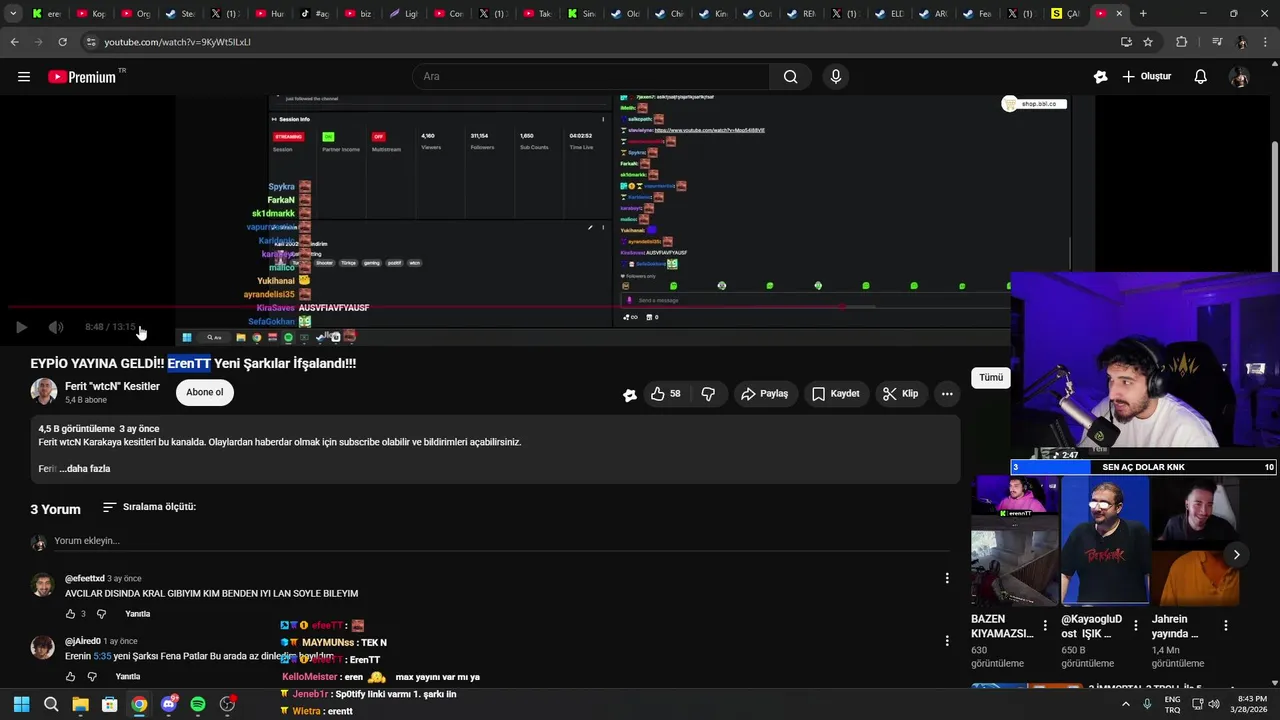Image resolution: width=1280 pixels, height=720 pixels.
Task: Open Windows taskbar search
Action: click(51, 704)
